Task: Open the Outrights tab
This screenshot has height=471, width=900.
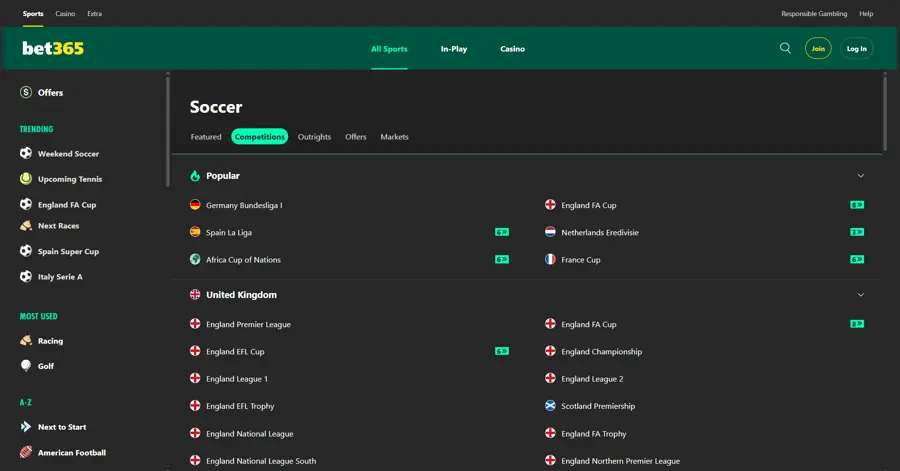Action: tap(314, 137)
